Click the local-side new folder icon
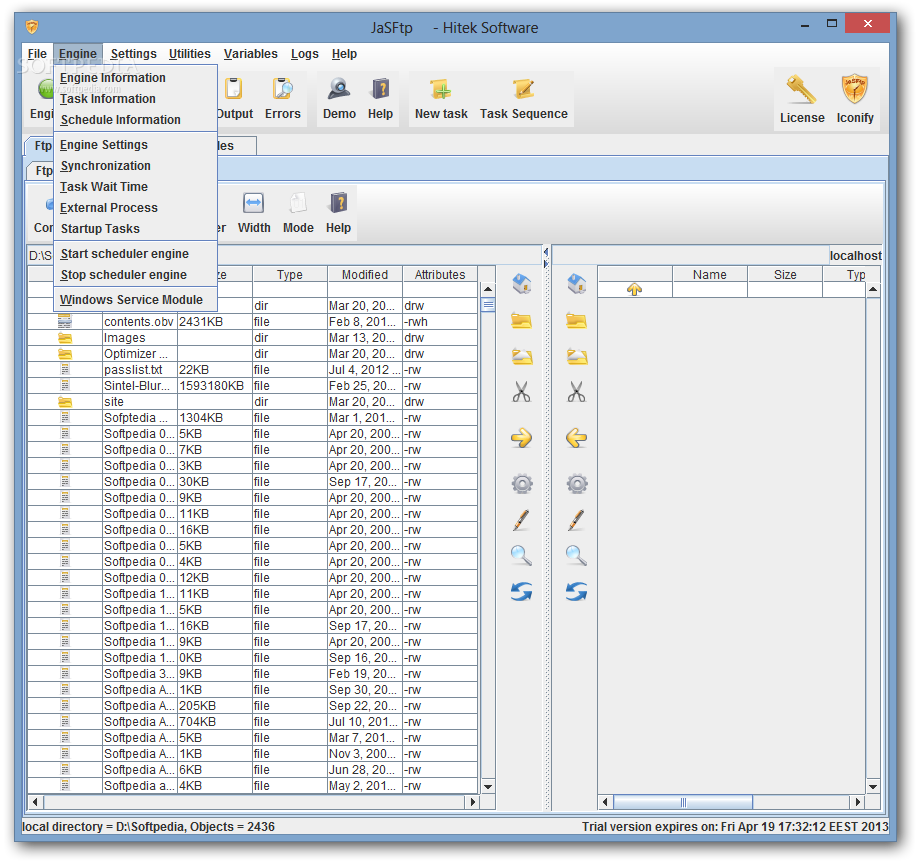This screenshot has width=917, height=862. coord(522,356)
